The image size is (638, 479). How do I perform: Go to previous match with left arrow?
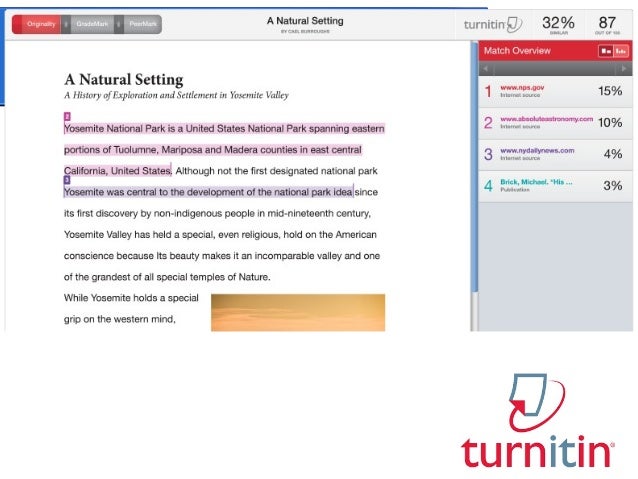pos(485,69)
